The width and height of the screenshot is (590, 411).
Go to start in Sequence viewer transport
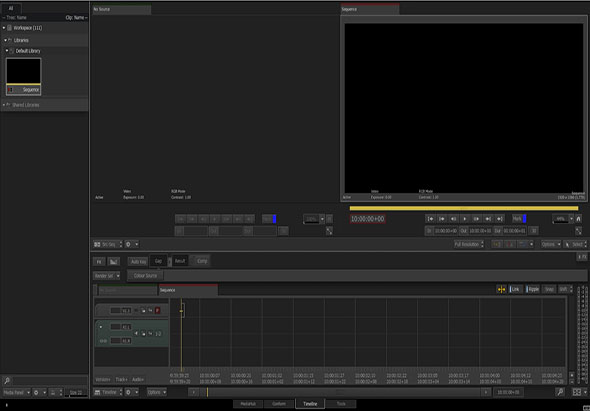pyautogui.click(x=431, y=219)
